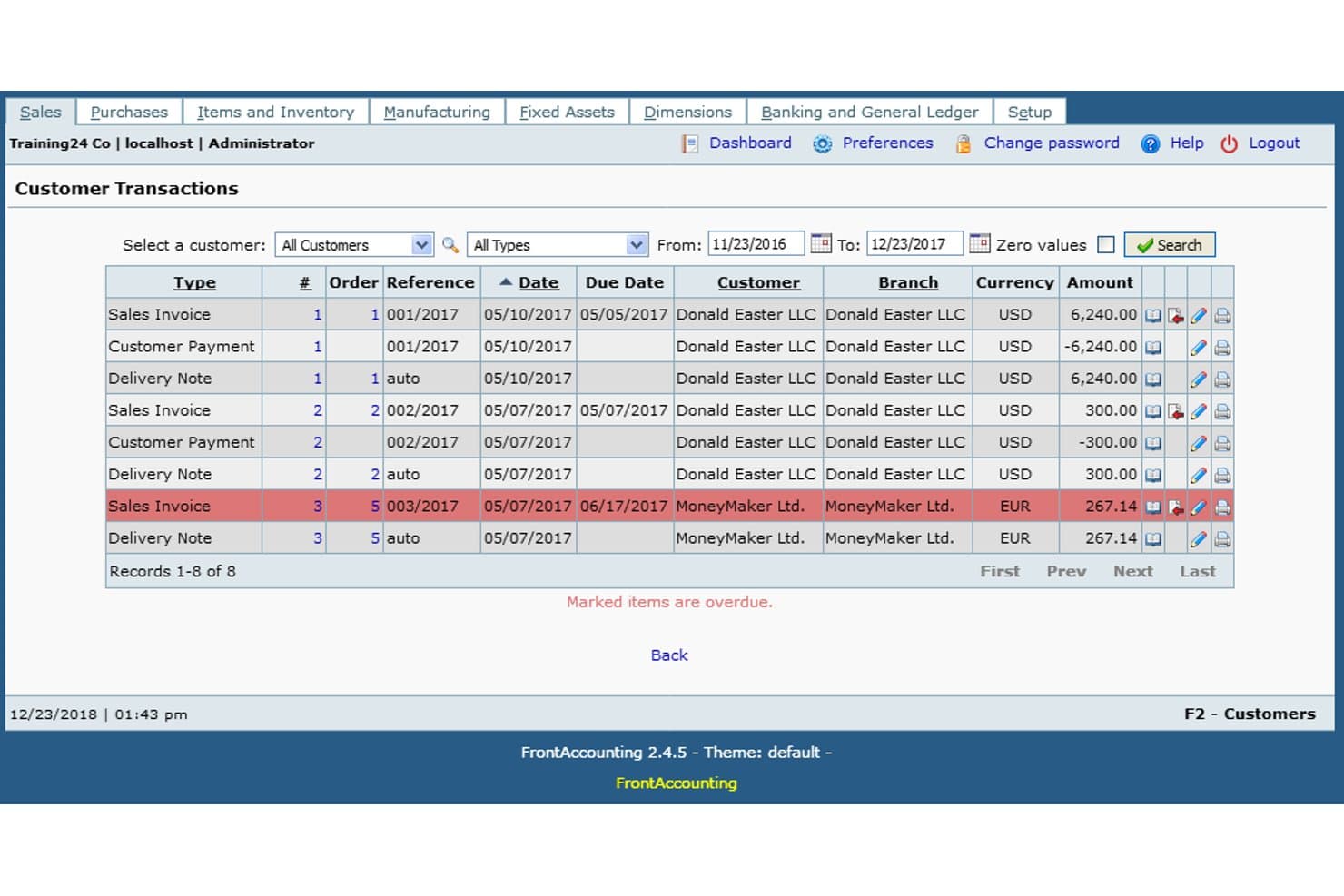This screenshot has width=1344, height=896.
Task: Open the calendar picker next to From date
Action: point(821,243)
